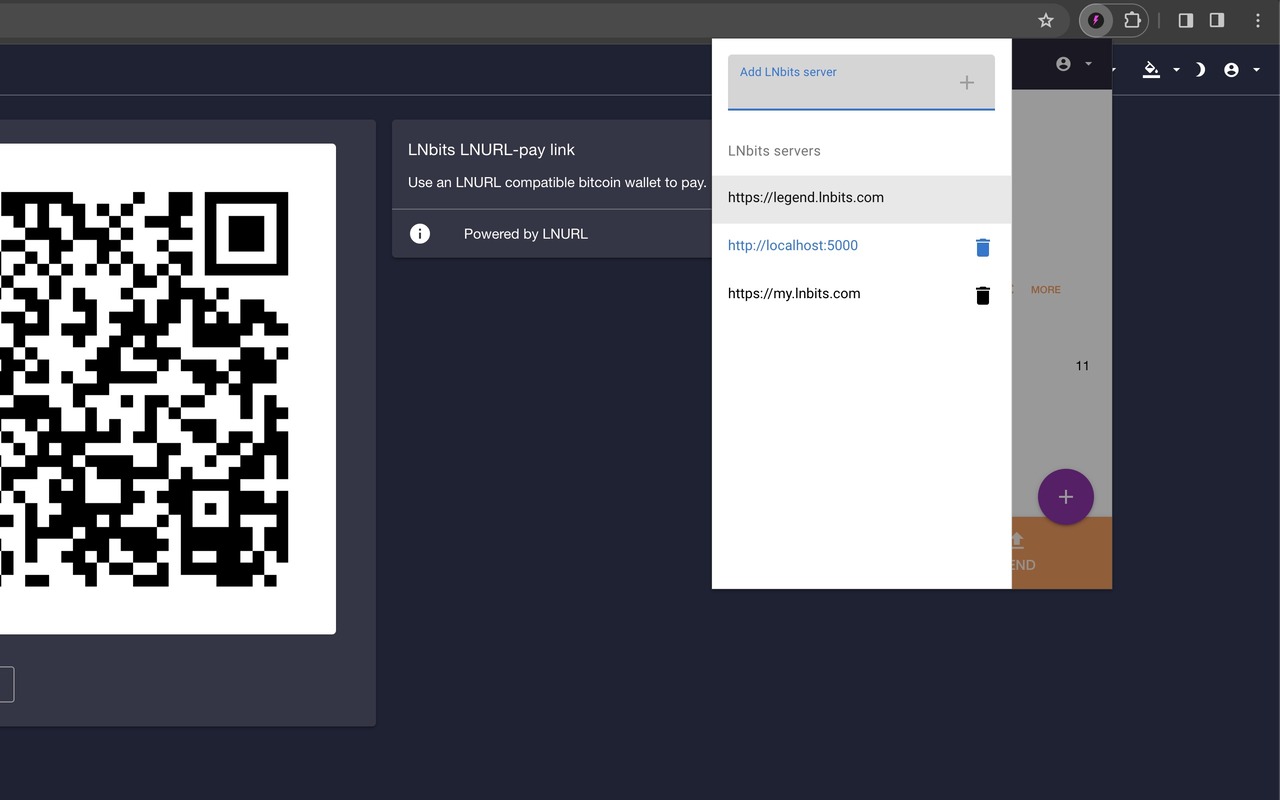
Task: Delete the localhost:5000 server with its trash icon
Action: 982,247
